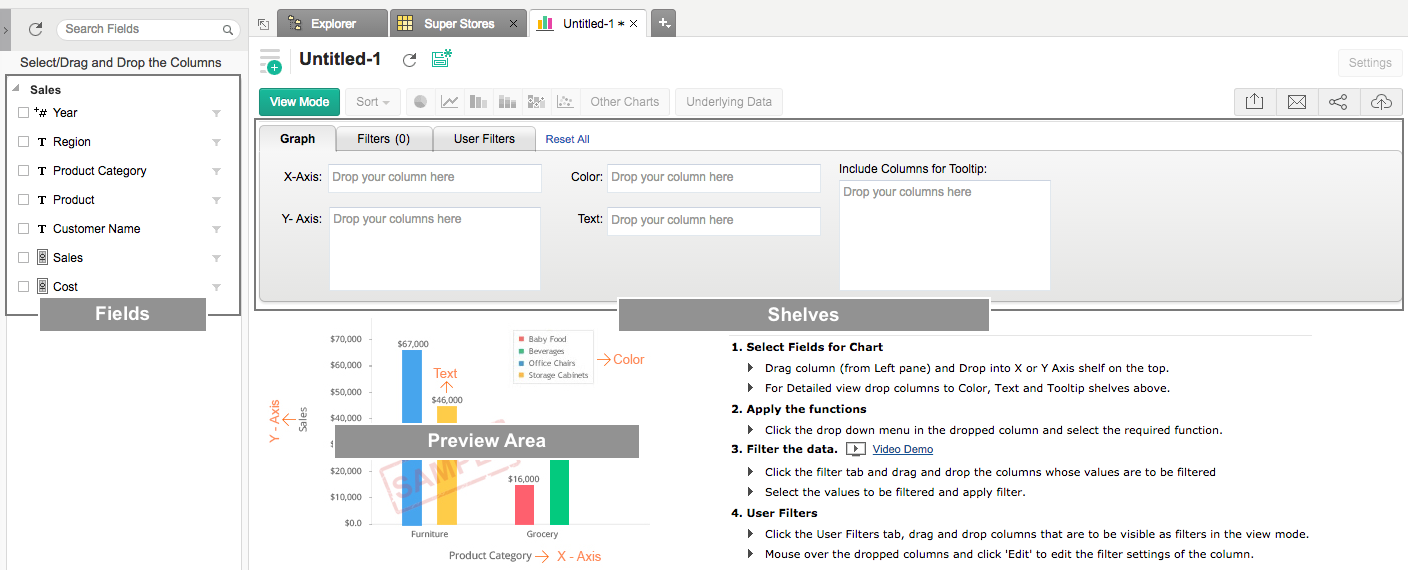Tick the Sales column checkbox

pyautogui.click(x=24, y=258)
